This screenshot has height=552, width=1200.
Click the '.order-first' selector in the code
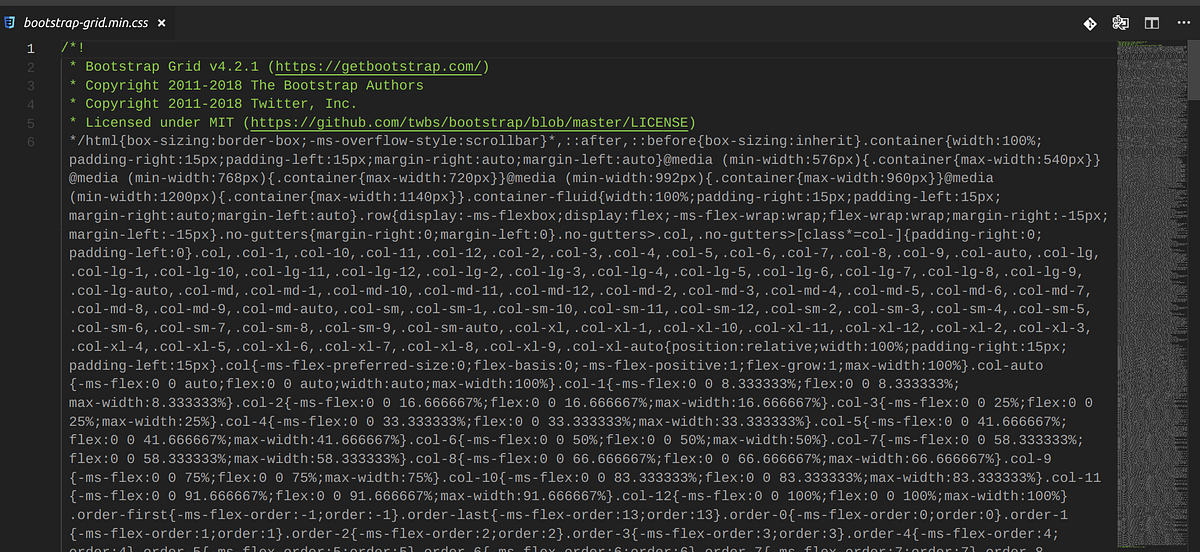(x=119, y=515)
